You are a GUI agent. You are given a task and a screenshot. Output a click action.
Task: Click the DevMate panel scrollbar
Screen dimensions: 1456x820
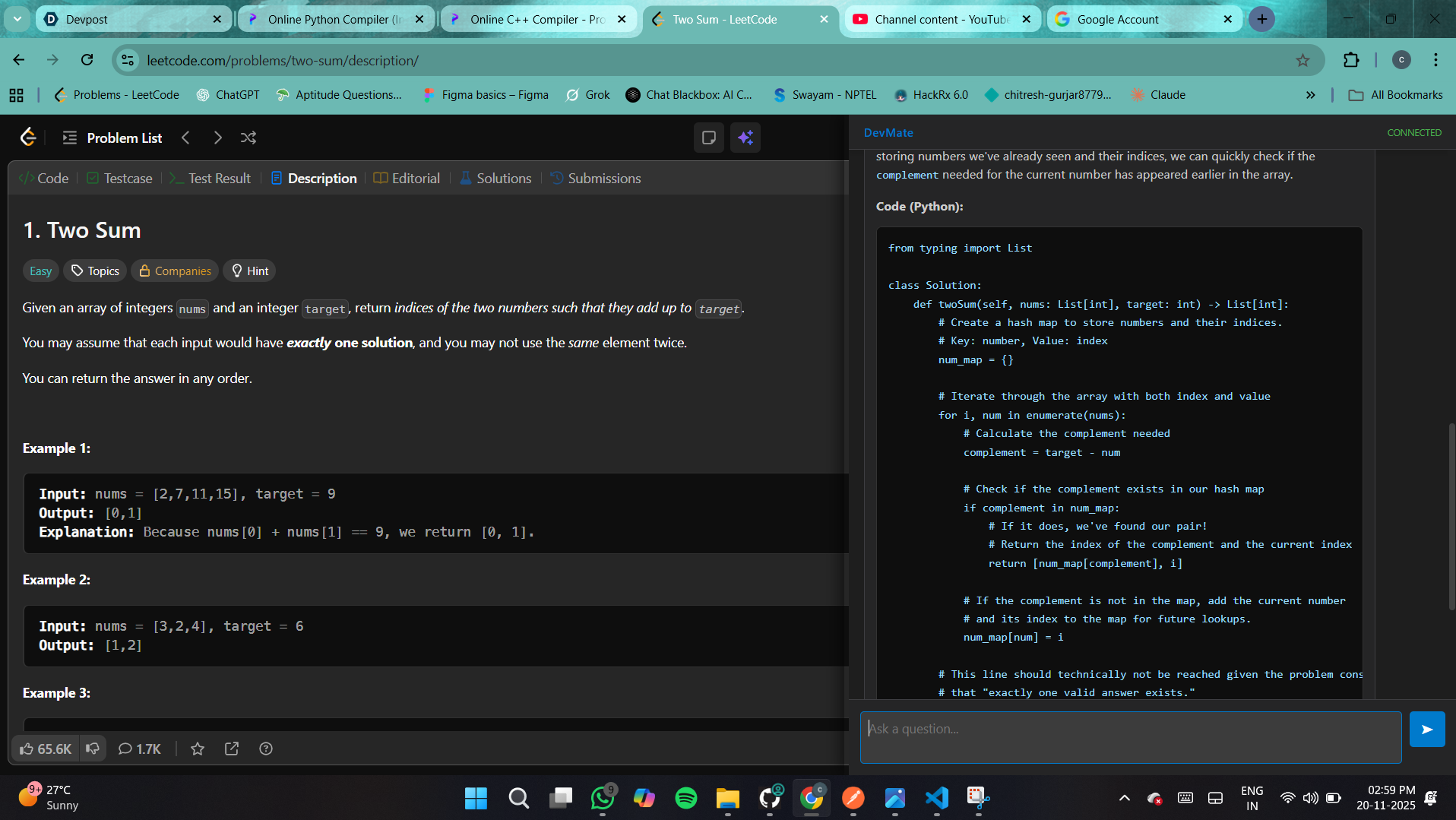1451,517
